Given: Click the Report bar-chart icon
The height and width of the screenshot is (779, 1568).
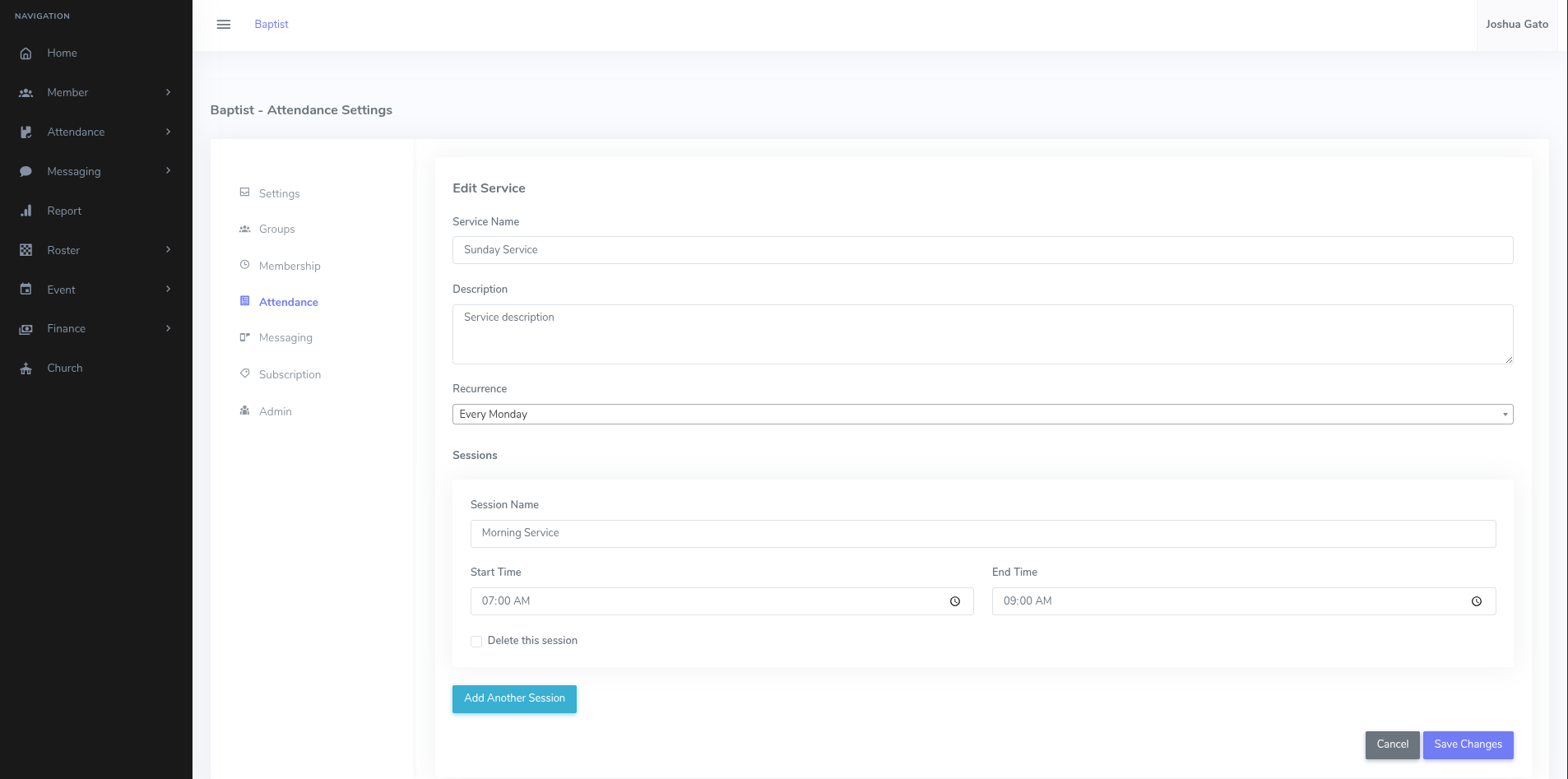Looking at the screenshot, I should pyautogui.click(x=26, y=211).
